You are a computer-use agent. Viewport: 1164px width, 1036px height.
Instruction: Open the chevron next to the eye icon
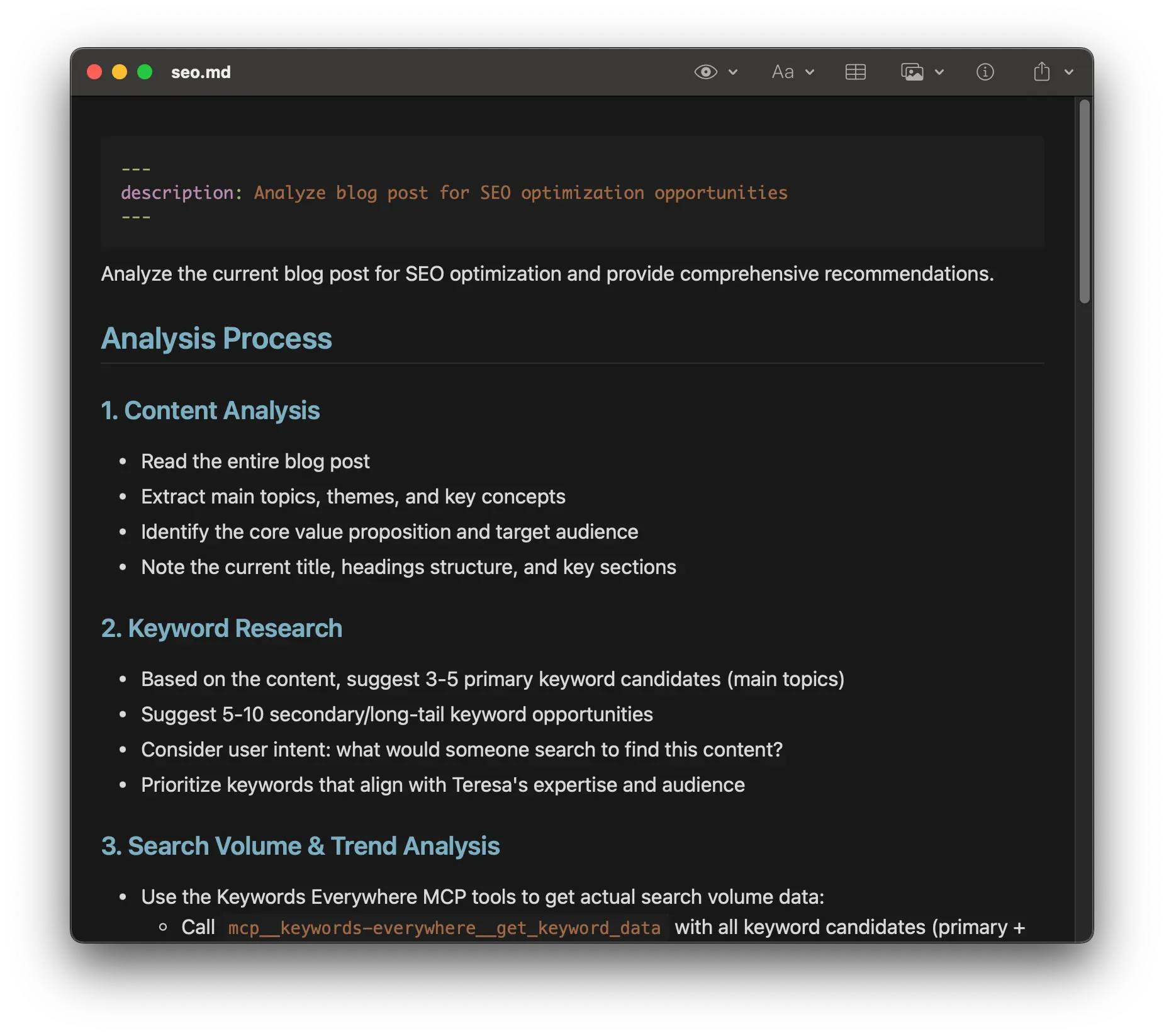pyautogui.click(x=734, y=72)
